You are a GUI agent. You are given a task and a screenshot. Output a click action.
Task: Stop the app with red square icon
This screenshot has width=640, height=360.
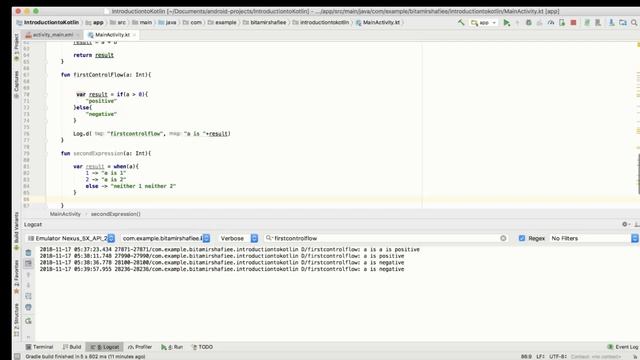(x=573, y=23)
